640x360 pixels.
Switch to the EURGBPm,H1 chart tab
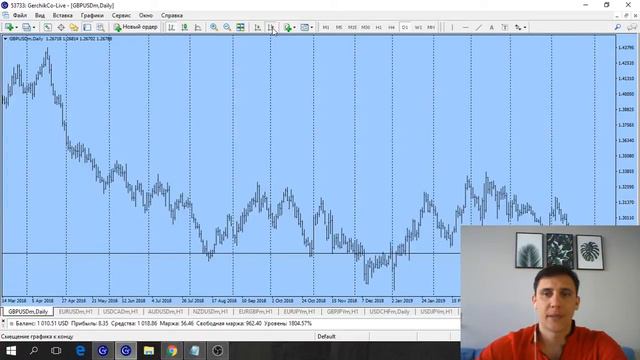click(255, 312)
